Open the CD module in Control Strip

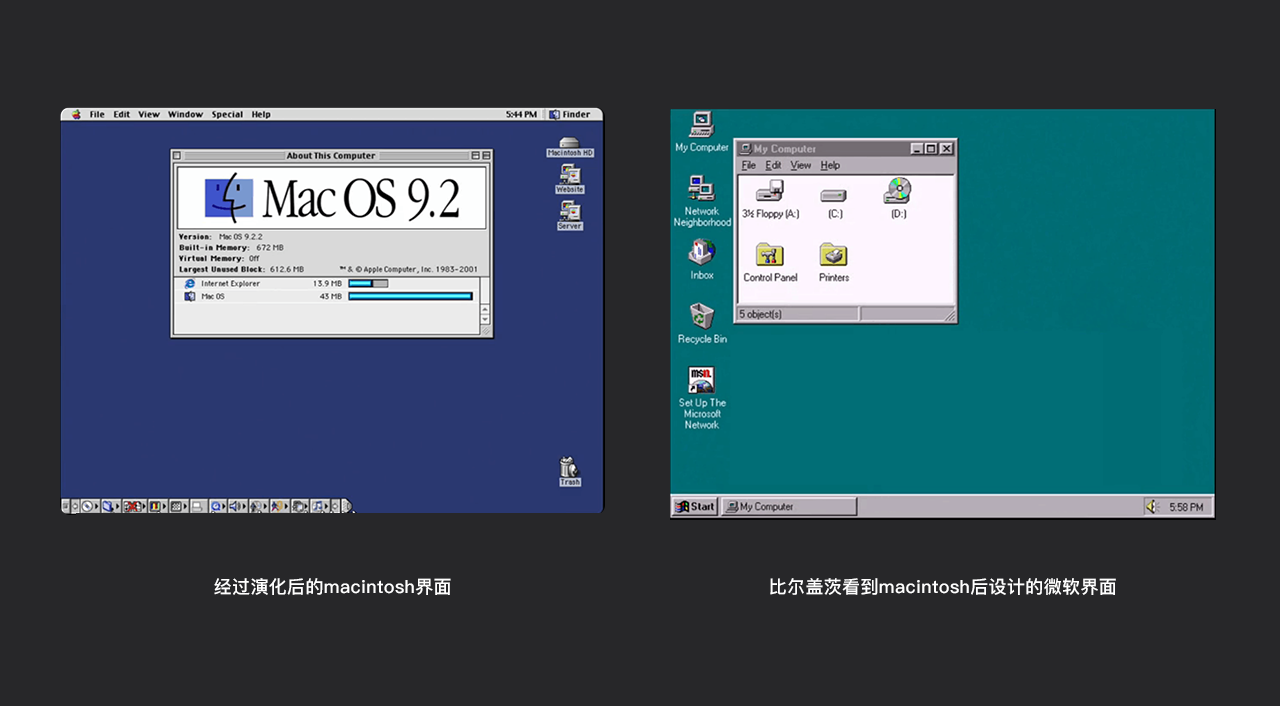(91, 506)
